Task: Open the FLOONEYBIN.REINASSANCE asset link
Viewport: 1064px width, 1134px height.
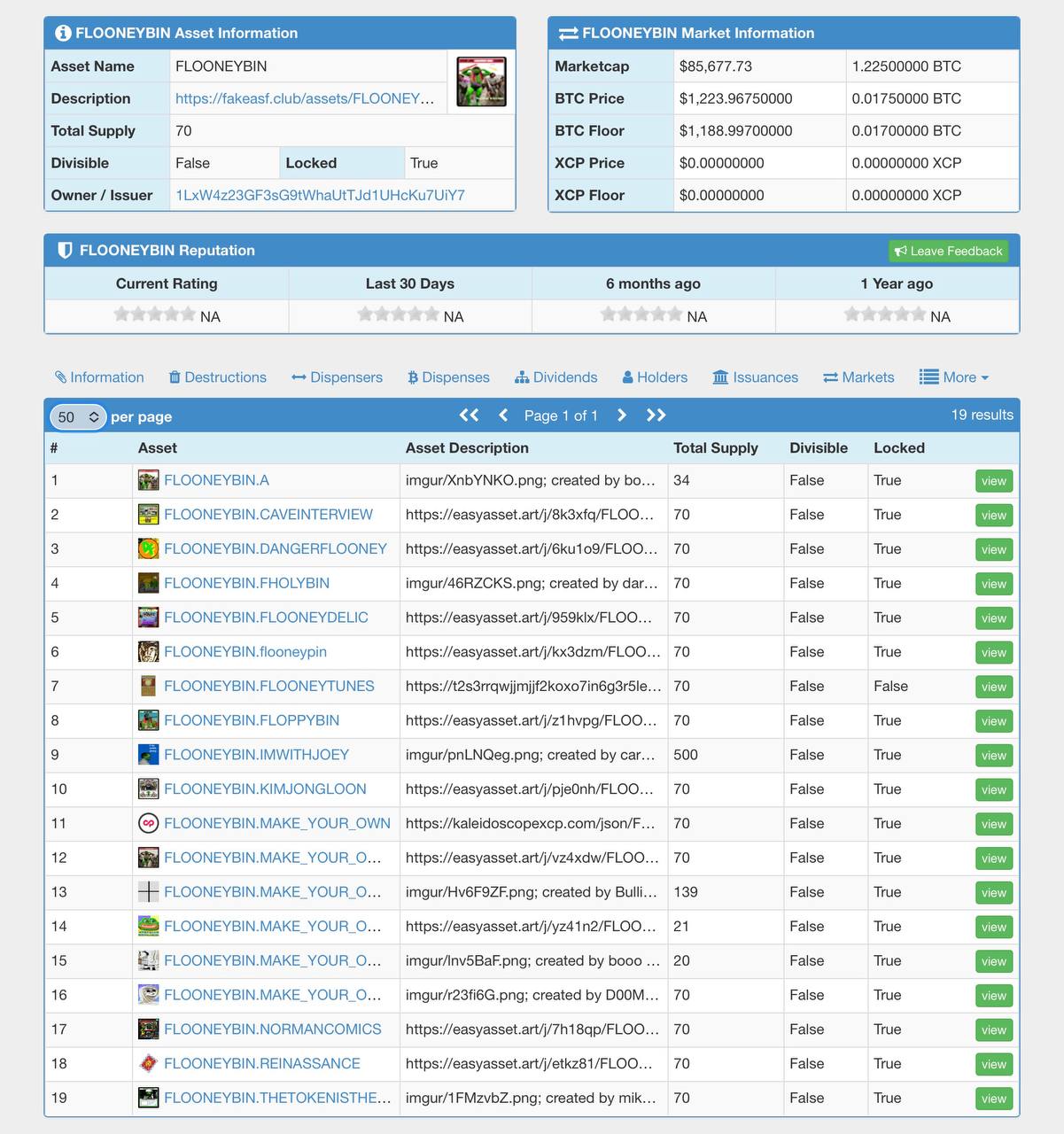Action: point(262,1064)
